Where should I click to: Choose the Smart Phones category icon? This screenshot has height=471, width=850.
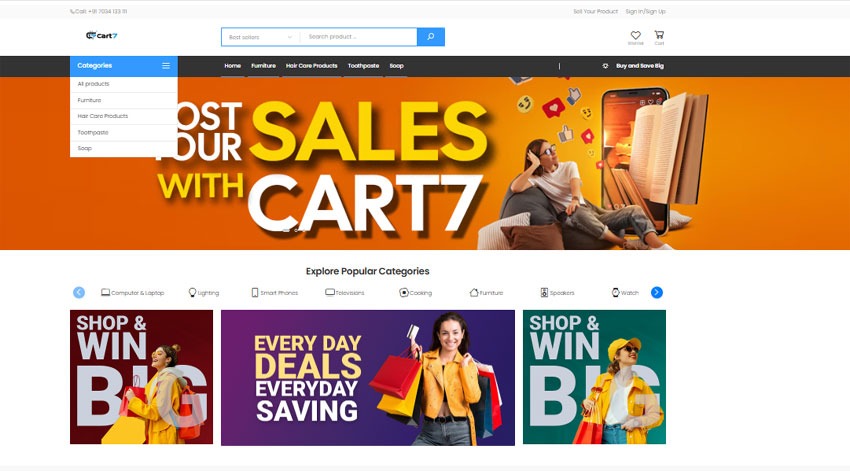pyautogui.click(x=255, y=293)
